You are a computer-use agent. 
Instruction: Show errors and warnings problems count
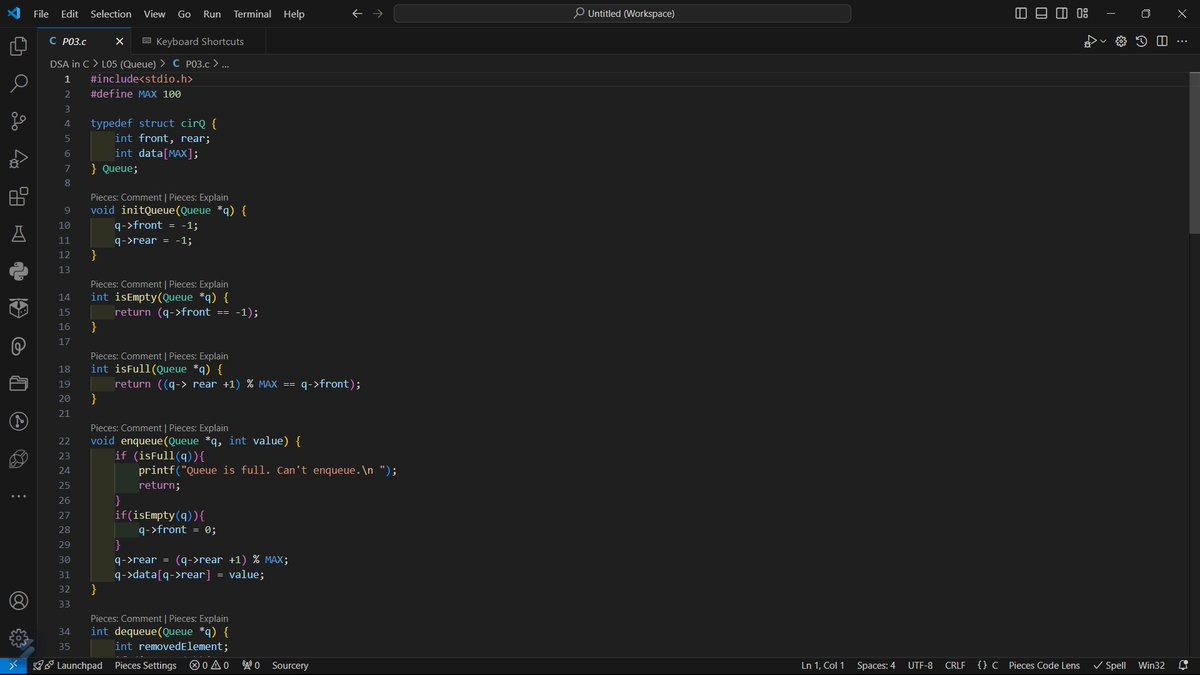tap(209, 665)
